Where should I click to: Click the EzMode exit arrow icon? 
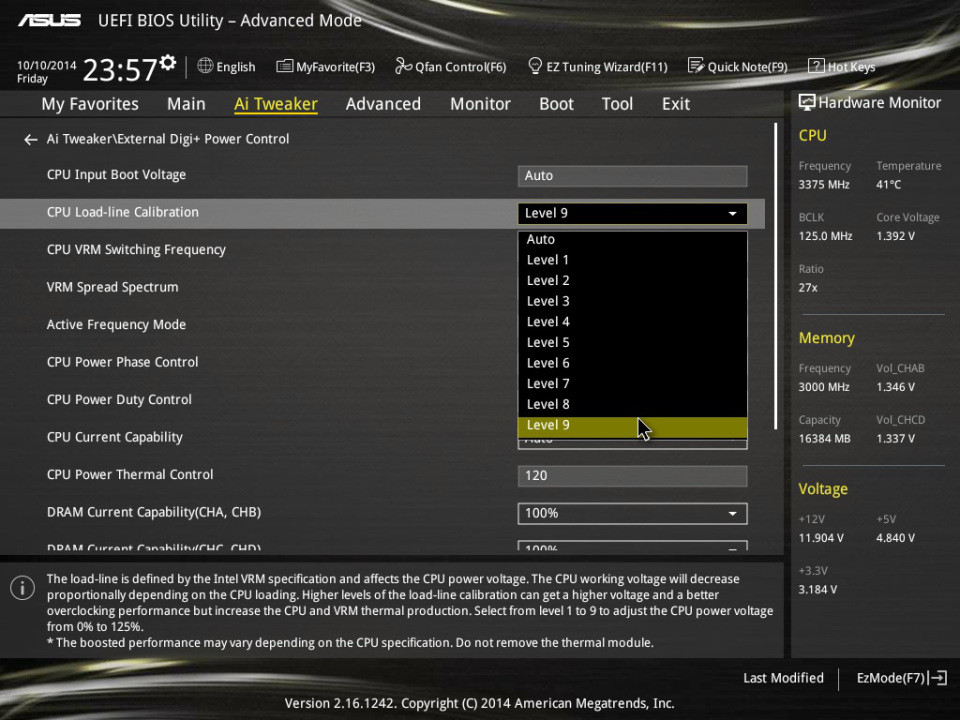tap(937, 678)
